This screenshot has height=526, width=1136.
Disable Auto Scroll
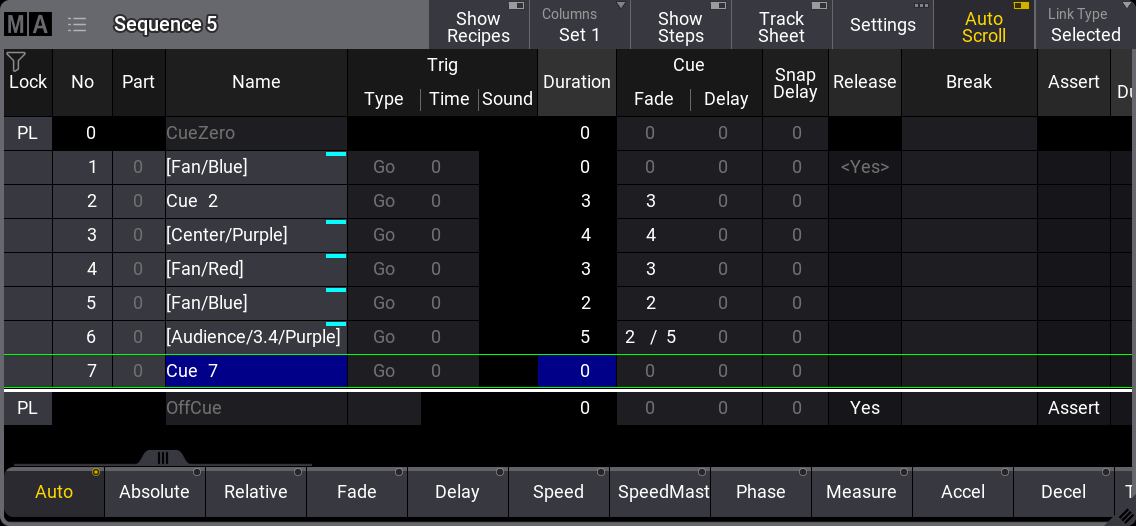point(983,26)
